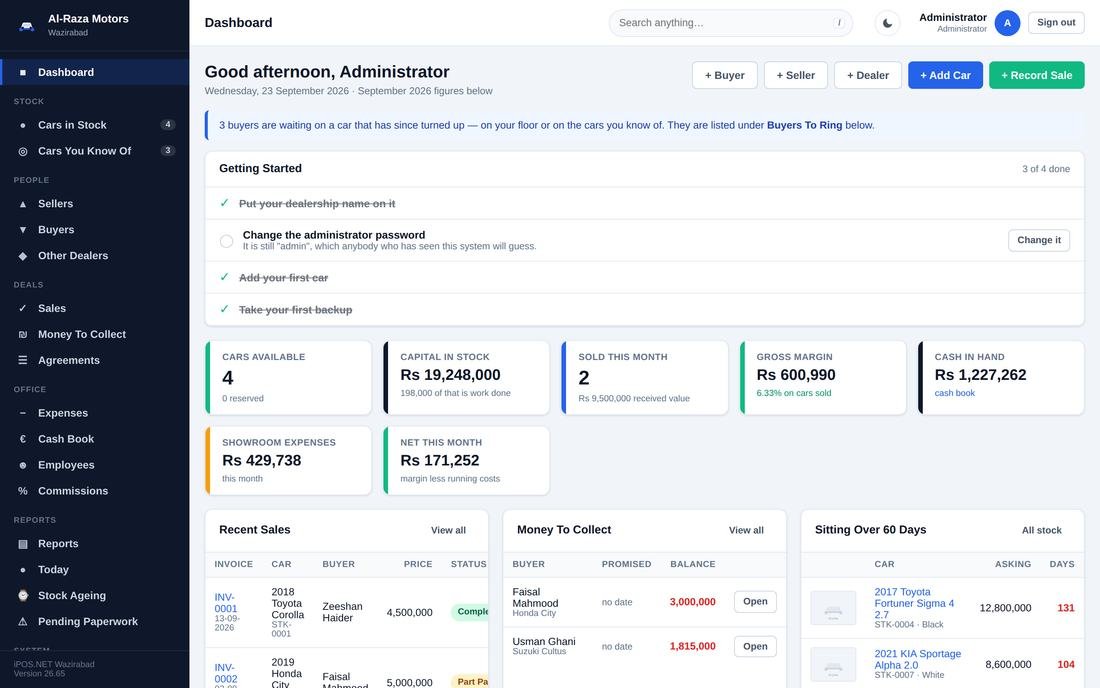Open All stock link
The image size is (1100, 688).
pyautogui.click(x=1041, y=530)
